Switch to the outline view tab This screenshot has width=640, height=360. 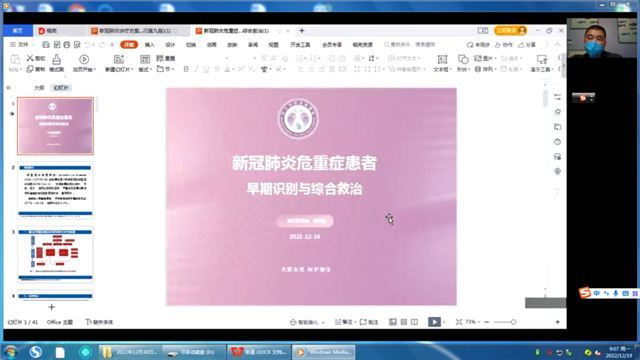click(39, 88)
